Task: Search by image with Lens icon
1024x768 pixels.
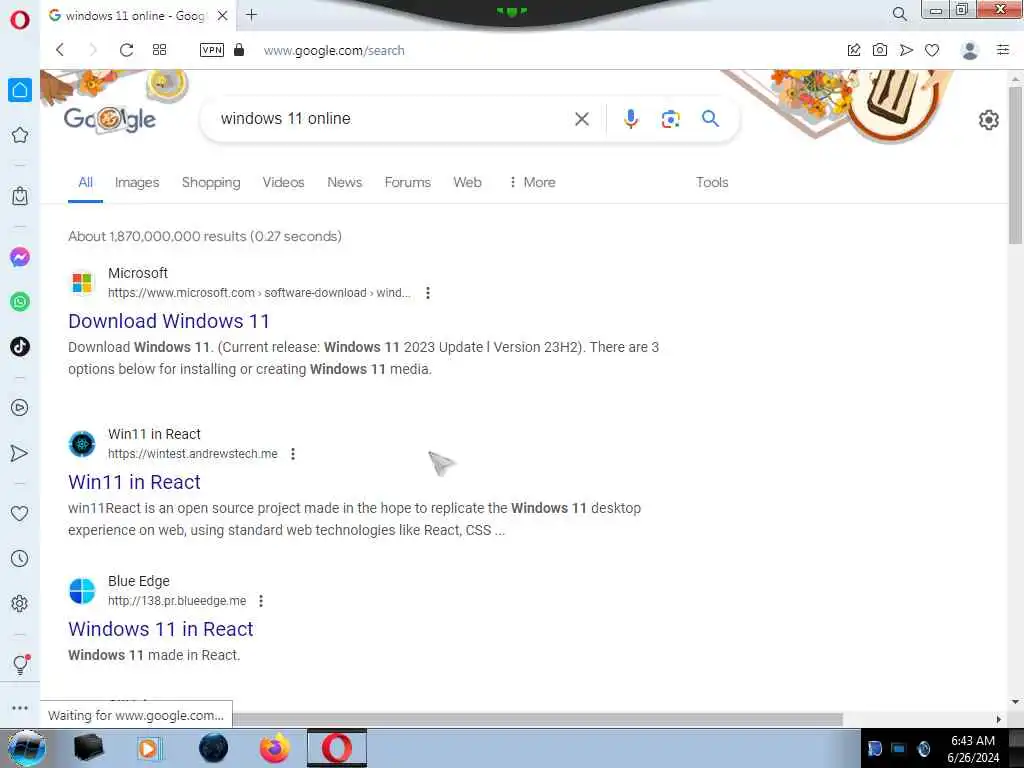Action: point(671,119)
